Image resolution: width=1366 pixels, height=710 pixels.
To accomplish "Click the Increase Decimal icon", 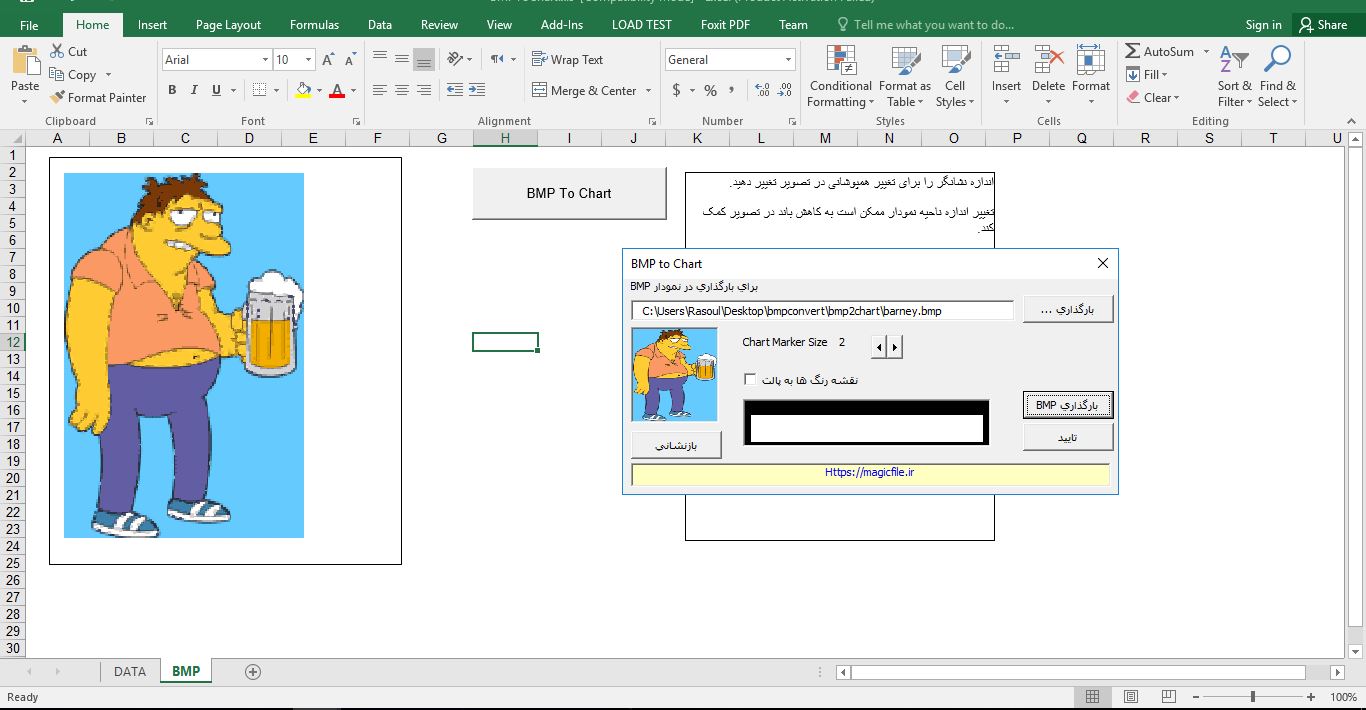I will coord(763,90).
